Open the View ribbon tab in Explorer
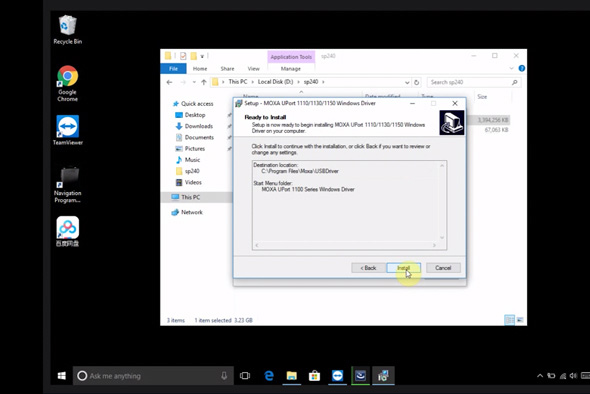Viewport: 590px width, 394px height. click(x=254, y=68)
